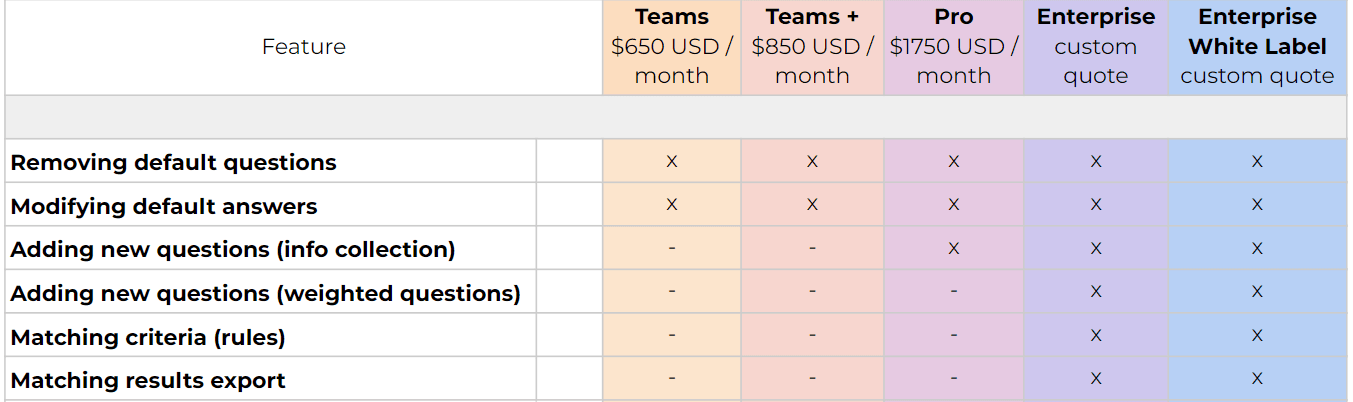Select the Matching criteria (rules) label
The height and width of the screenshot is (402, 1353).
(x=148, y=337)
